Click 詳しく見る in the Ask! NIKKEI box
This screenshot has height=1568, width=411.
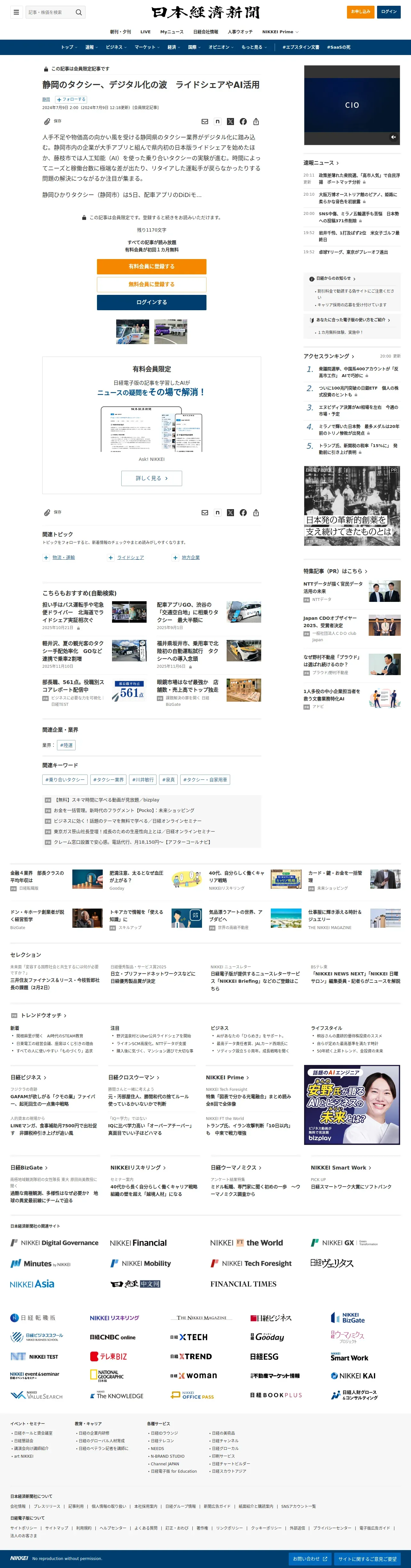(152, 478)
